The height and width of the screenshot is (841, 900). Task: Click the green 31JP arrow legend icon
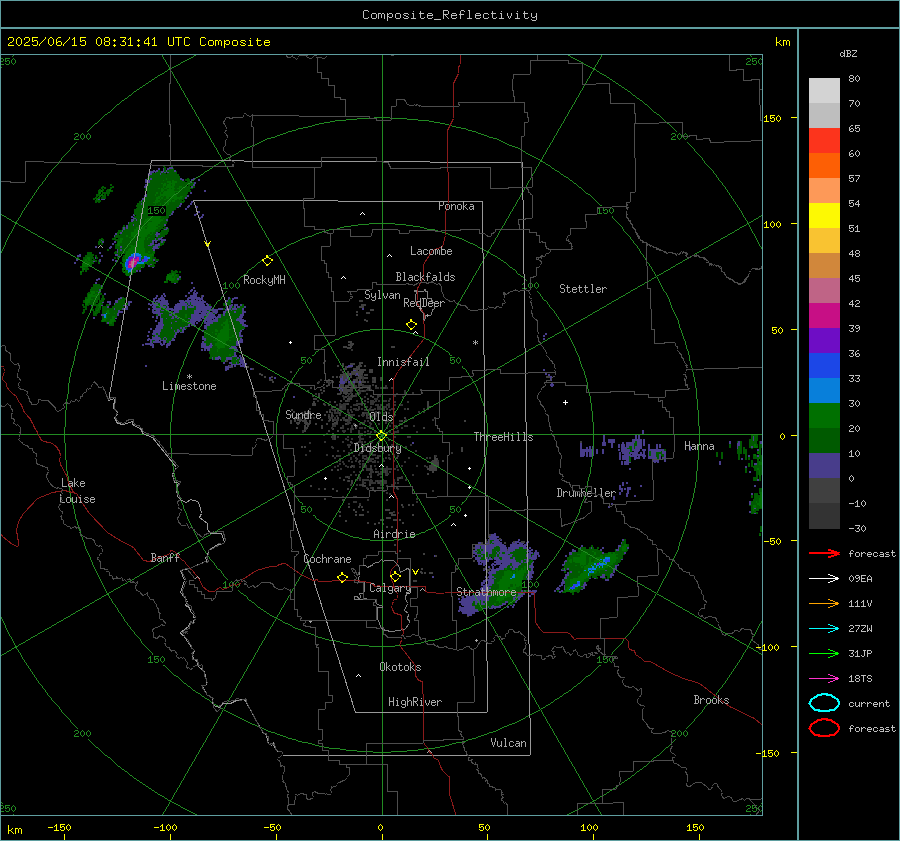(824, 653)
